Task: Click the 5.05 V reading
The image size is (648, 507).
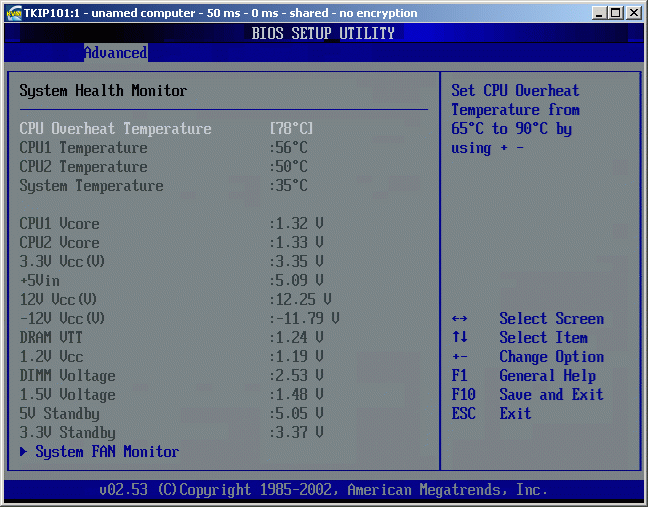Action: (296, 414)
